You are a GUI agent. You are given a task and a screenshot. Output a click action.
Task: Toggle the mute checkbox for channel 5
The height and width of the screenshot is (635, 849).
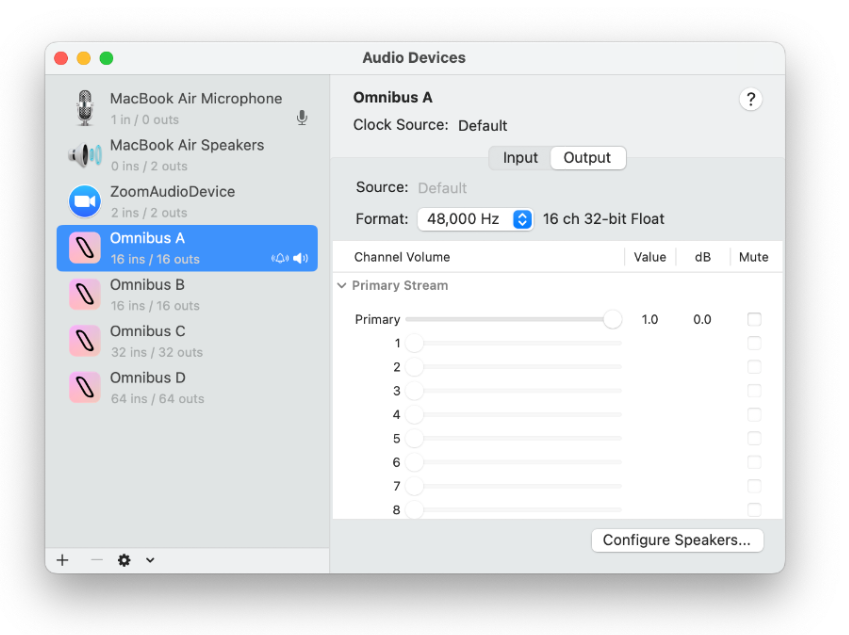pos(754,438)
